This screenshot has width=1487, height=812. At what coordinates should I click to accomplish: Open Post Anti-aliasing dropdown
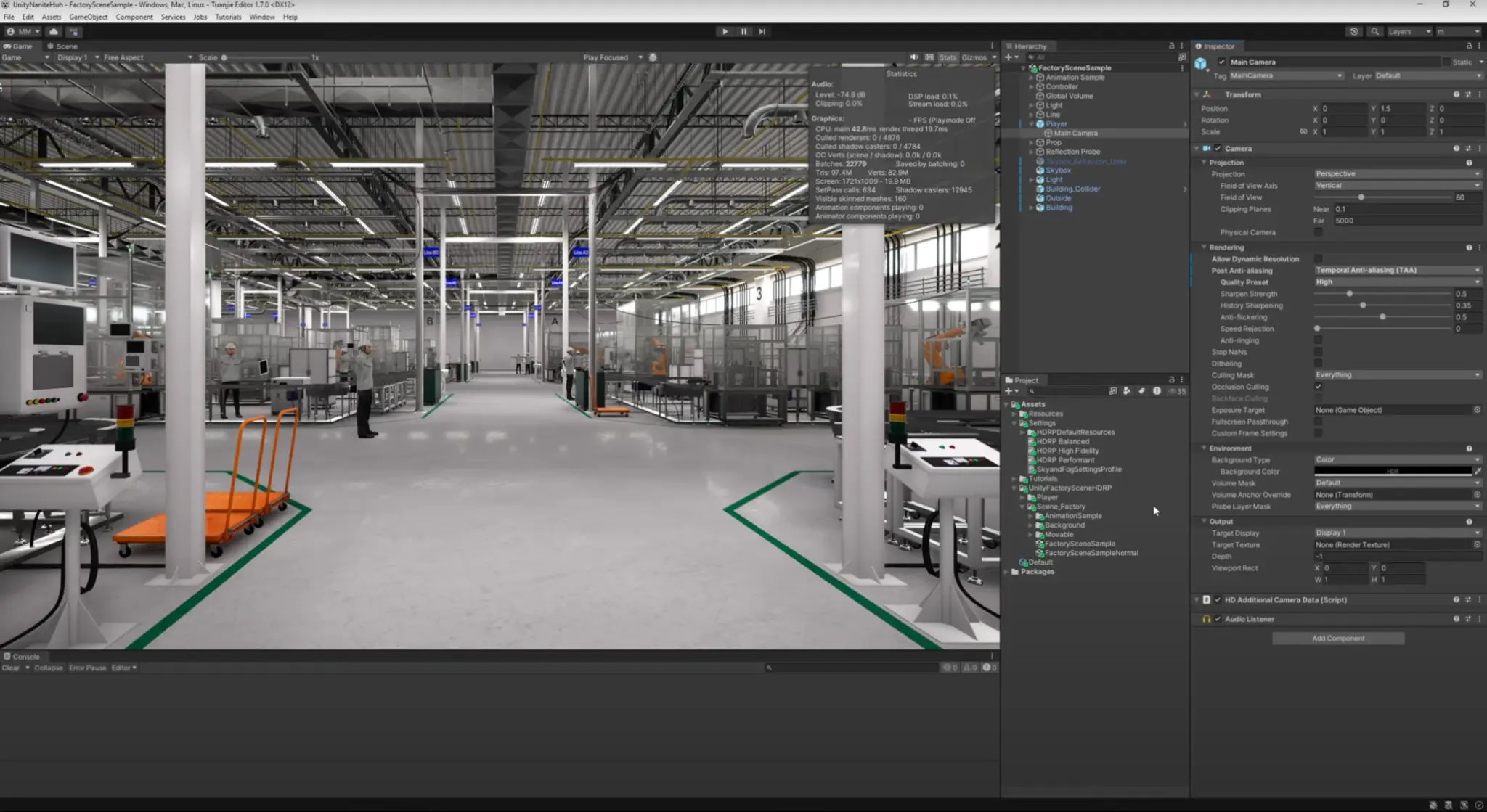pyautogui.click(x=1397, y=270)
